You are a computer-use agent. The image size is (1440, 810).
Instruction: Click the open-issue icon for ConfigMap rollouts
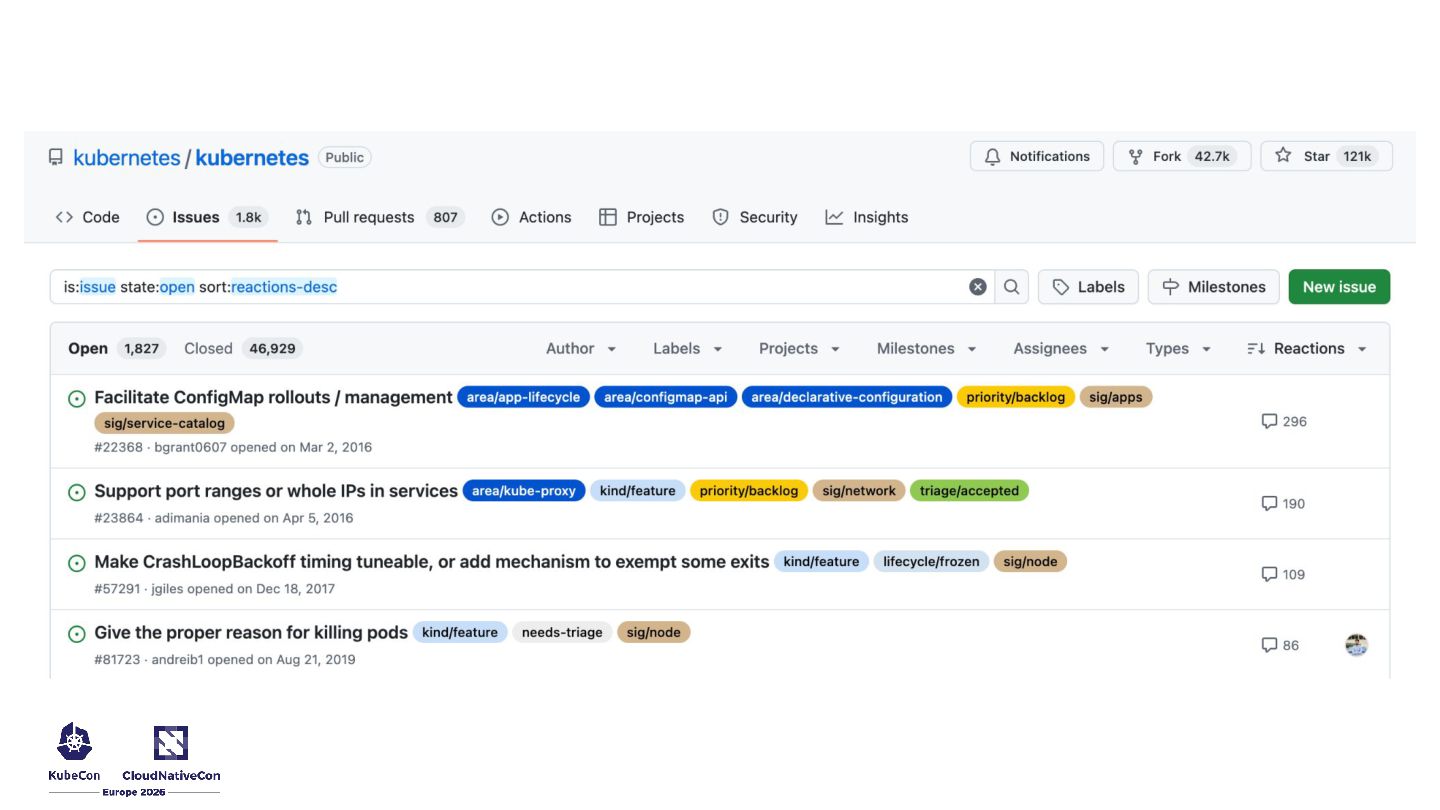(x=76, y=399)
